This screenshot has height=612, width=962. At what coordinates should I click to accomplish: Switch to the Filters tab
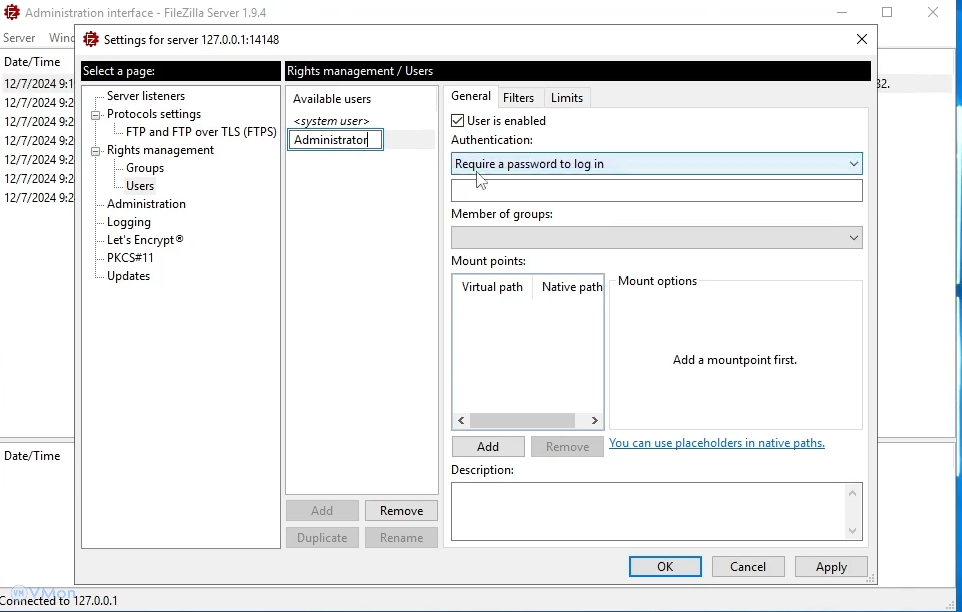click(518, 98)
